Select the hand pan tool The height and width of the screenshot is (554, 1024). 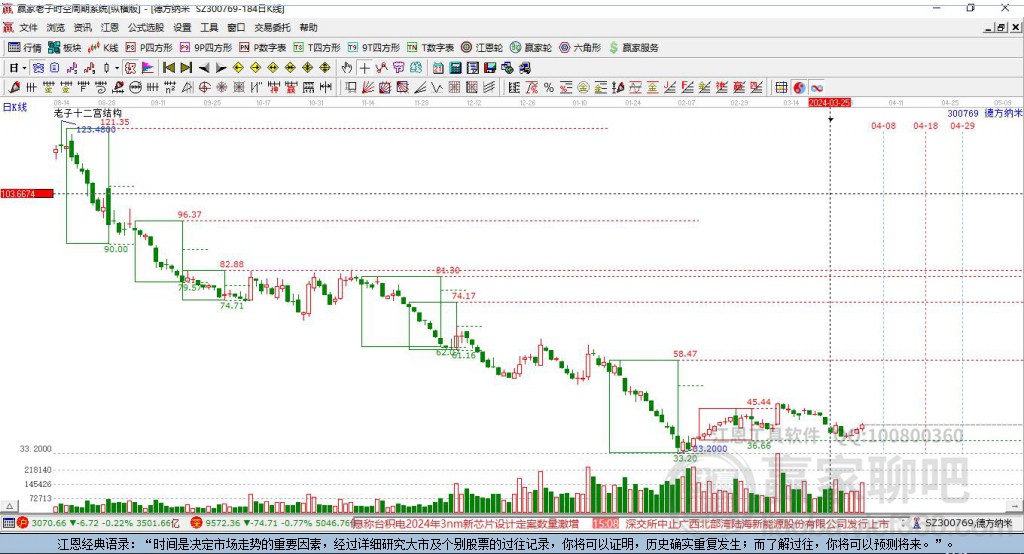(x=347, y=68)
